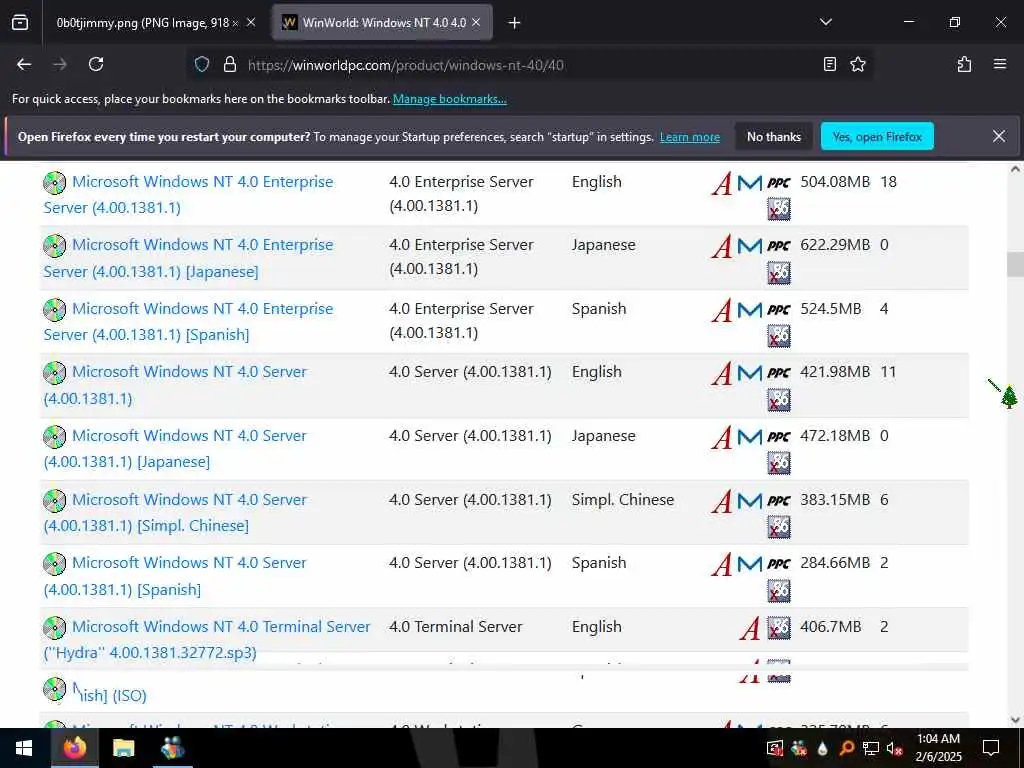The height and width of the screenshot is (768, 1024).
Task: Open the tracking protection shield icon
Action: point(202,64)
